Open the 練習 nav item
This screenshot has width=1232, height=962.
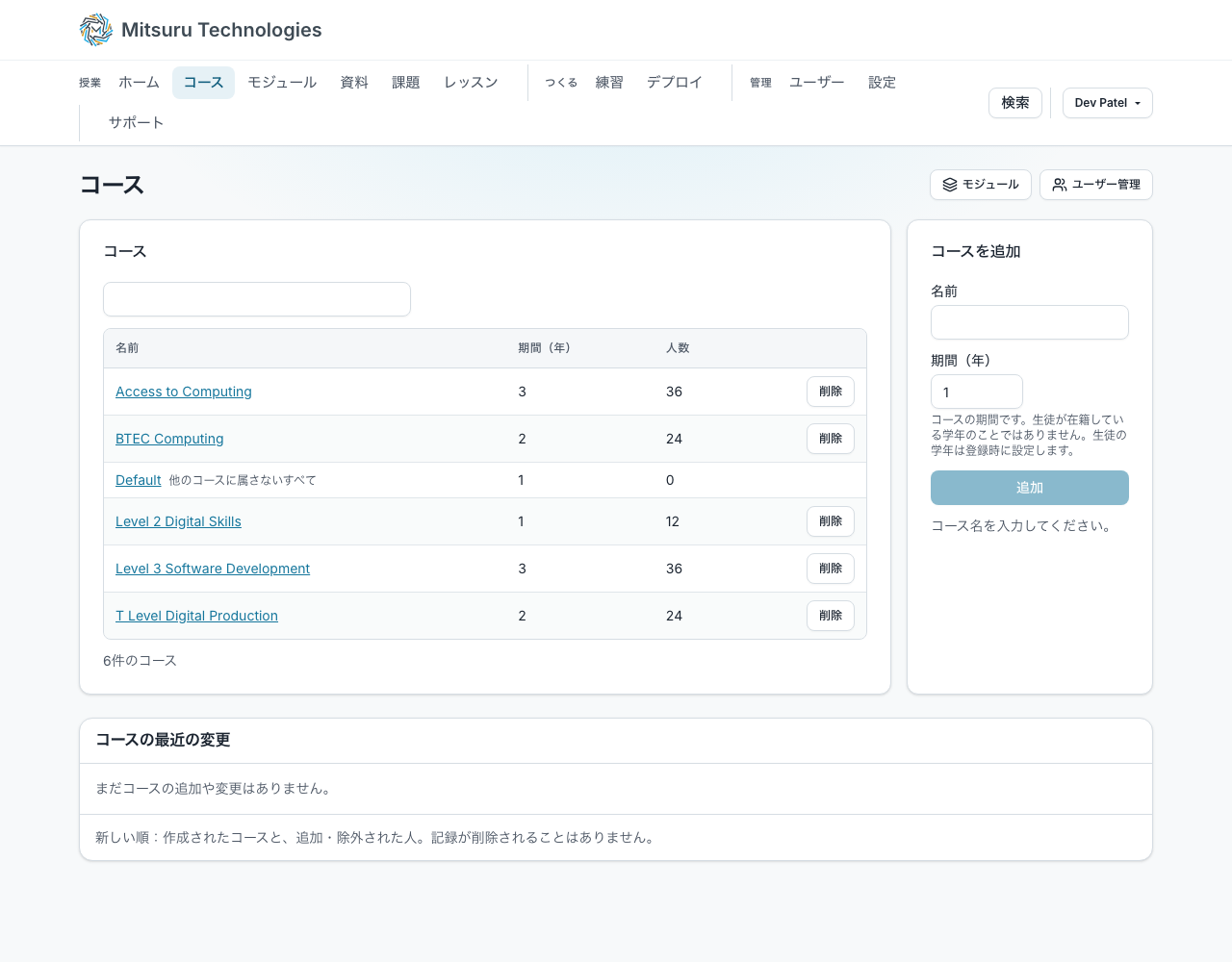[609, 83]
